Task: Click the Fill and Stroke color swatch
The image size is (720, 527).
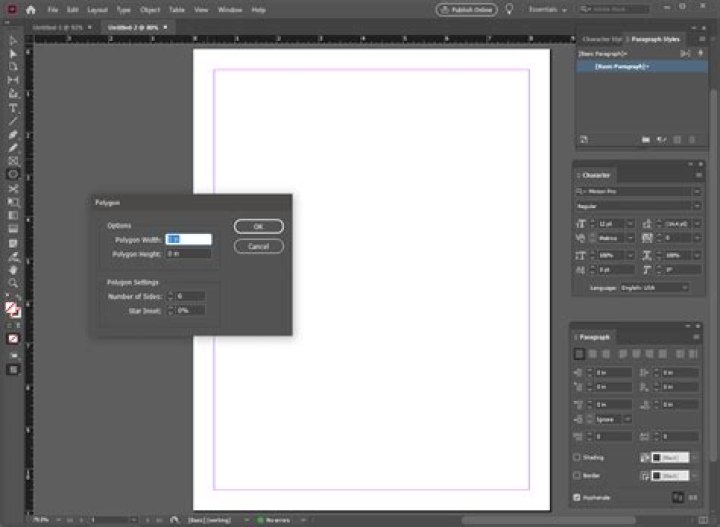Action: click(13, 310)
